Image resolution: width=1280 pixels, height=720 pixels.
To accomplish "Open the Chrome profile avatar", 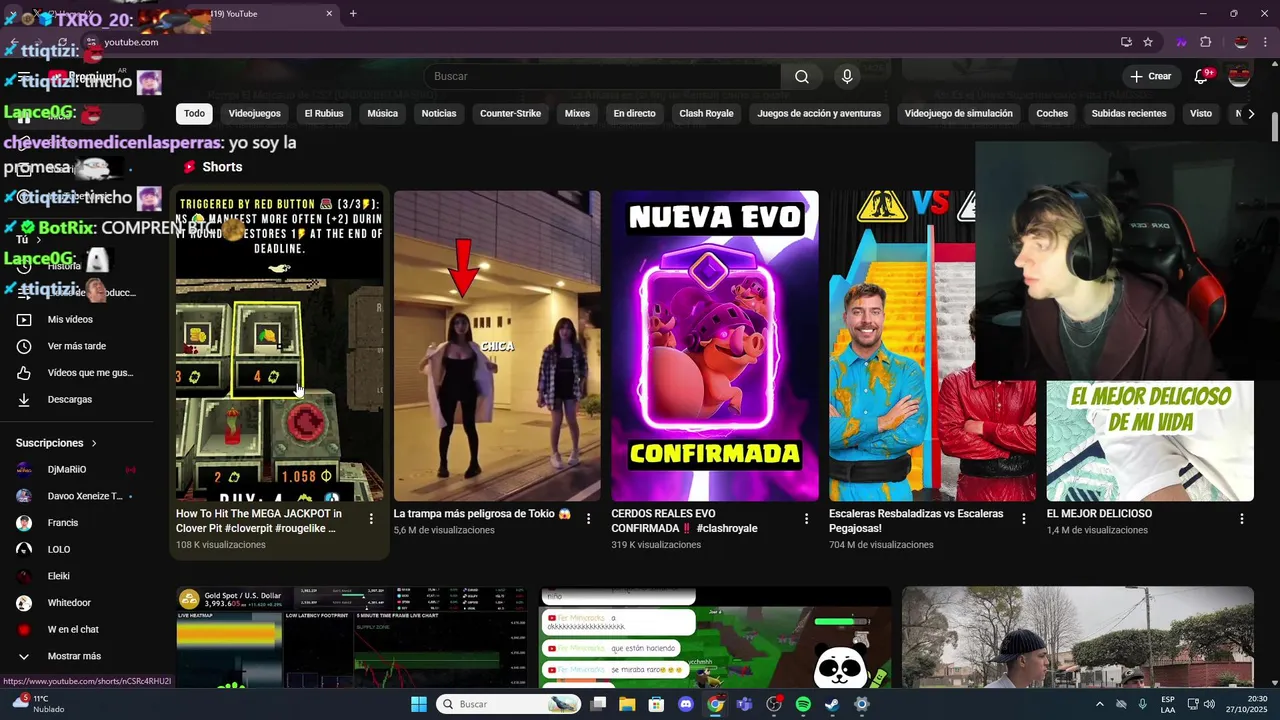I will pyautogui.click(x=1241, y=42).
